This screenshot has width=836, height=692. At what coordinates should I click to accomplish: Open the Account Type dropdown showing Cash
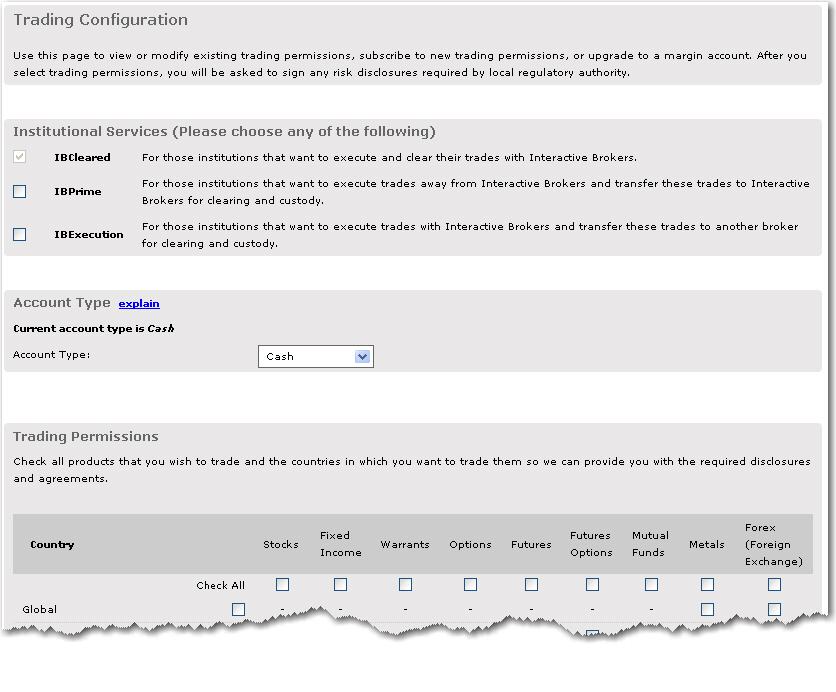[x=316, y=356]
